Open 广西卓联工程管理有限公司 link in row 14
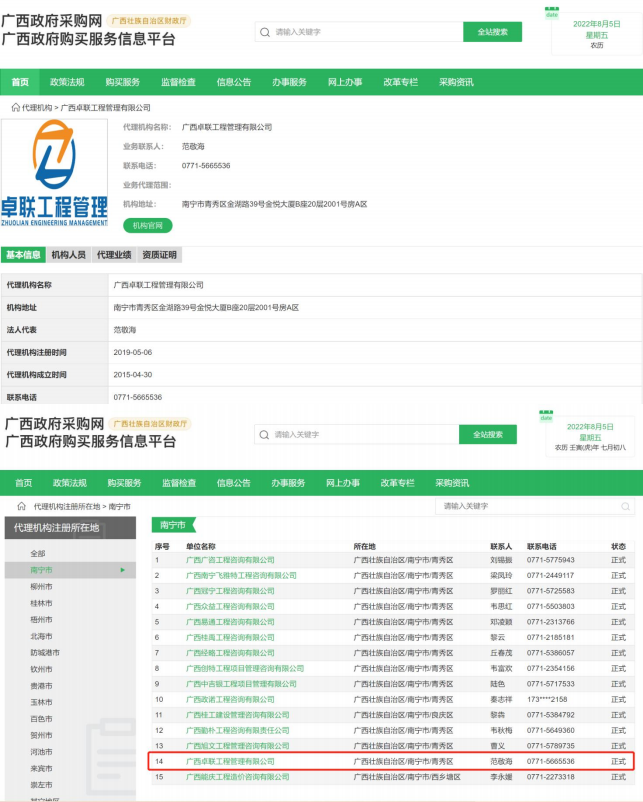 (230, 761)
